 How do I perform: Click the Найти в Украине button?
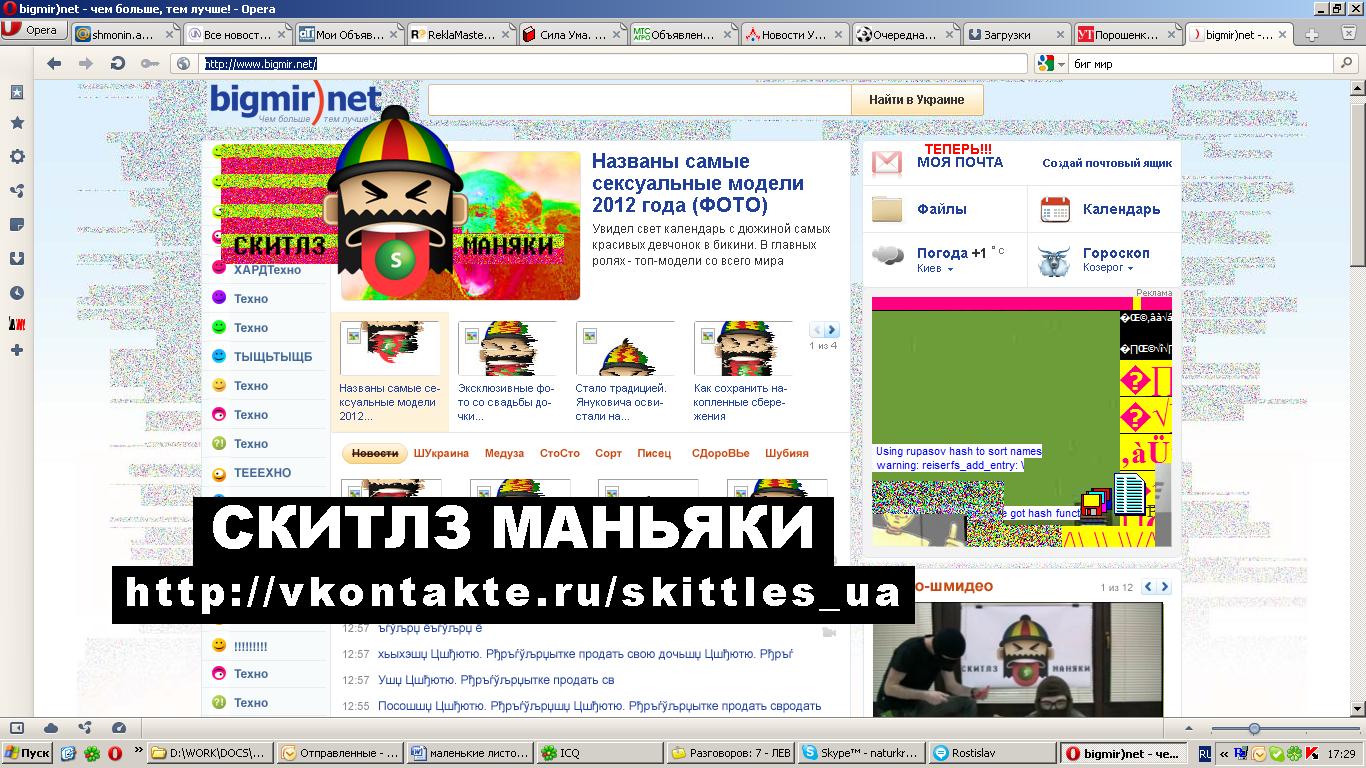tap(917, 100)
